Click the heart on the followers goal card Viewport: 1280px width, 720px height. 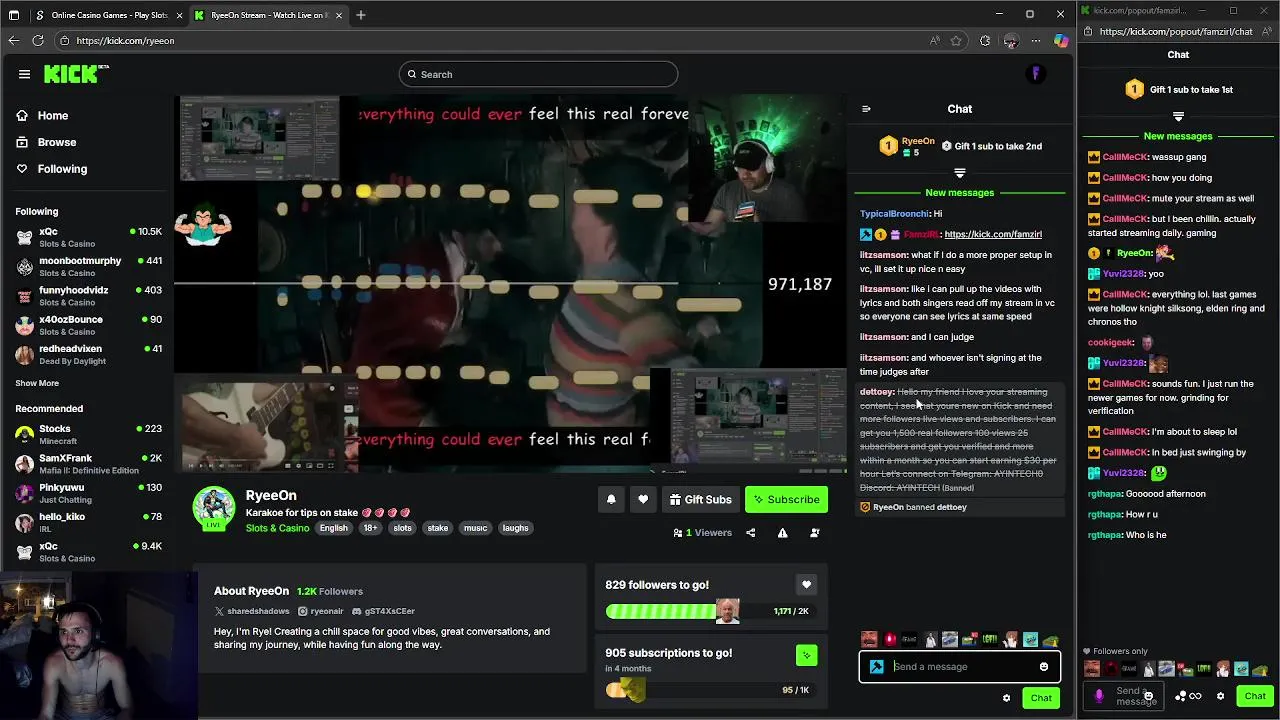(806, 585)
